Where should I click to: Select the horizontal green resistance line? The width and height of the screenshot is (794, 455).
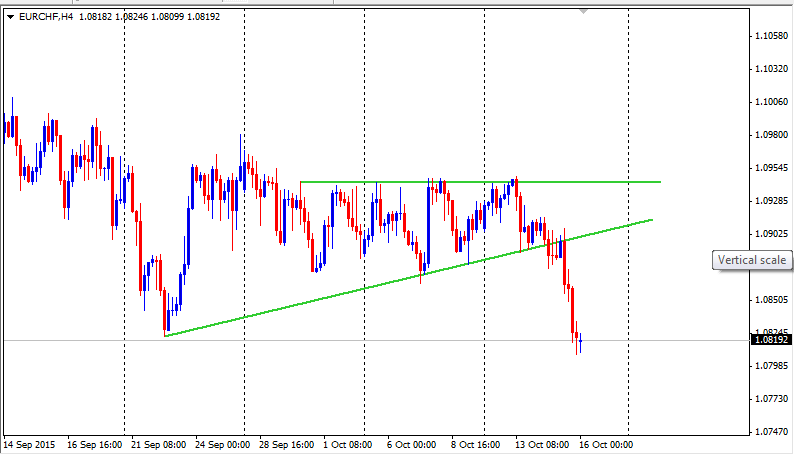click(x=480, y=182)
